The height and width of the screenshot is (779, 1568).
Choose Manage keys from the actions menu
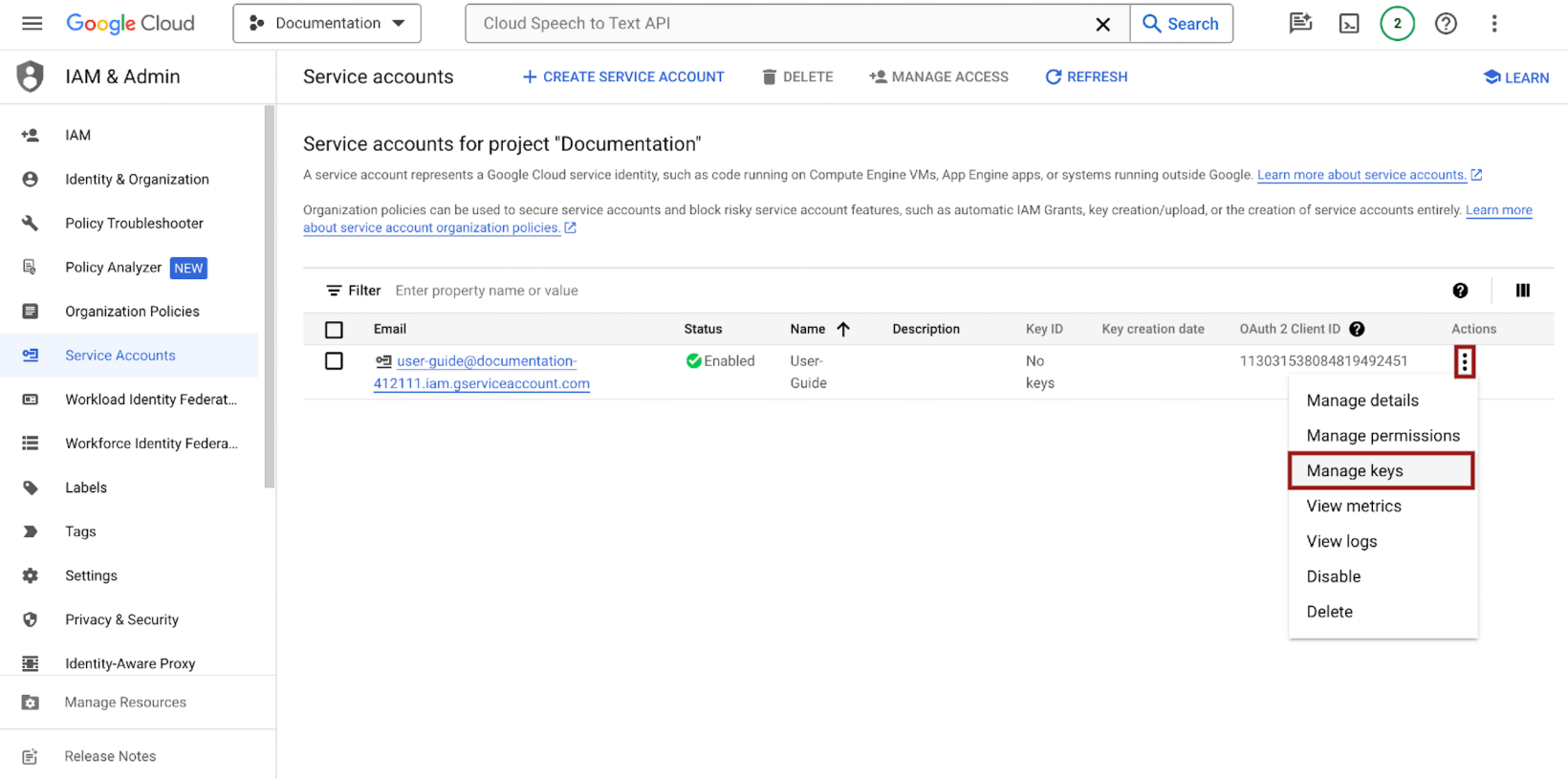[x=1380, y=471]
